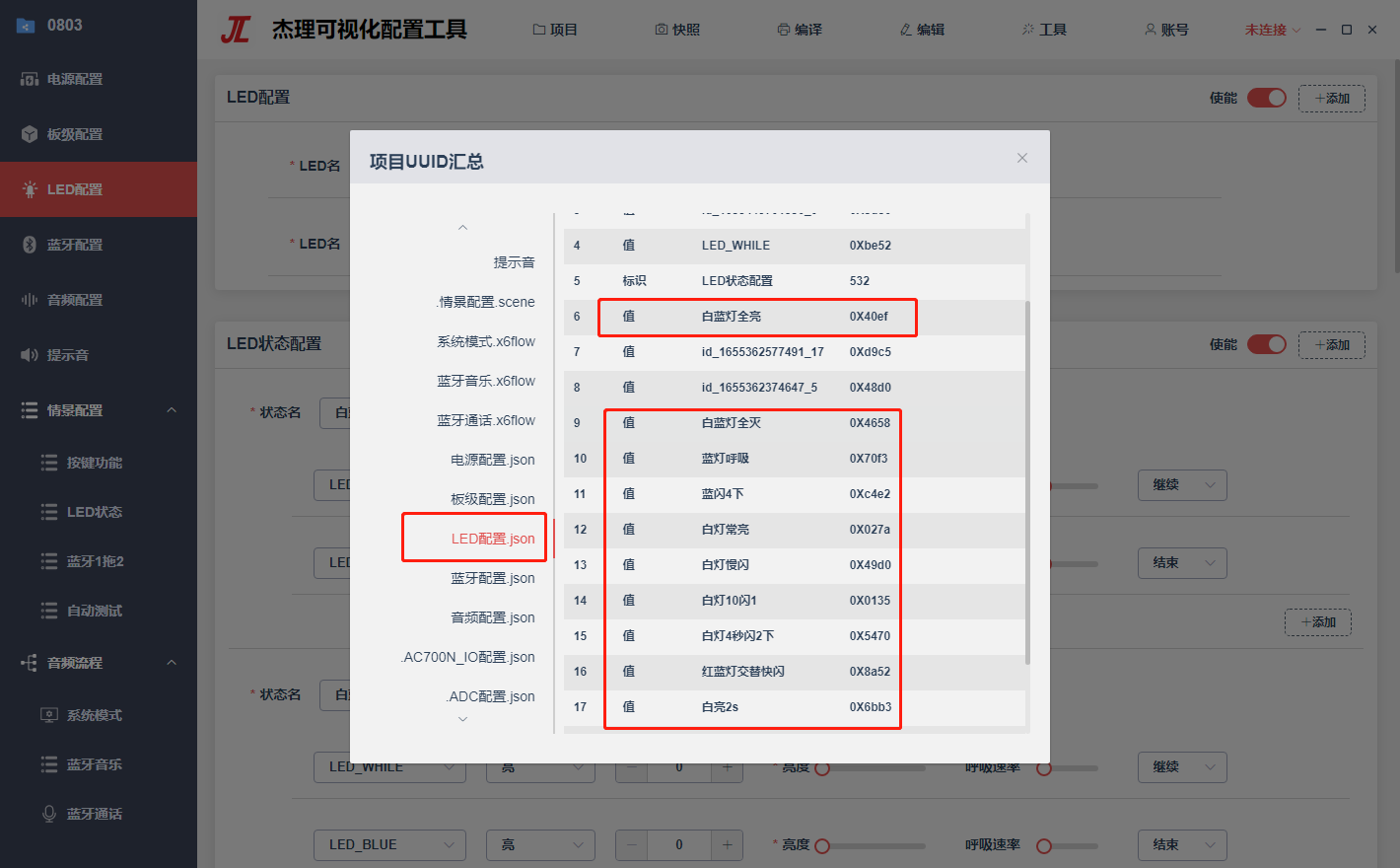
Task: Open the 账号 menu
Action: pos(1166,30)
